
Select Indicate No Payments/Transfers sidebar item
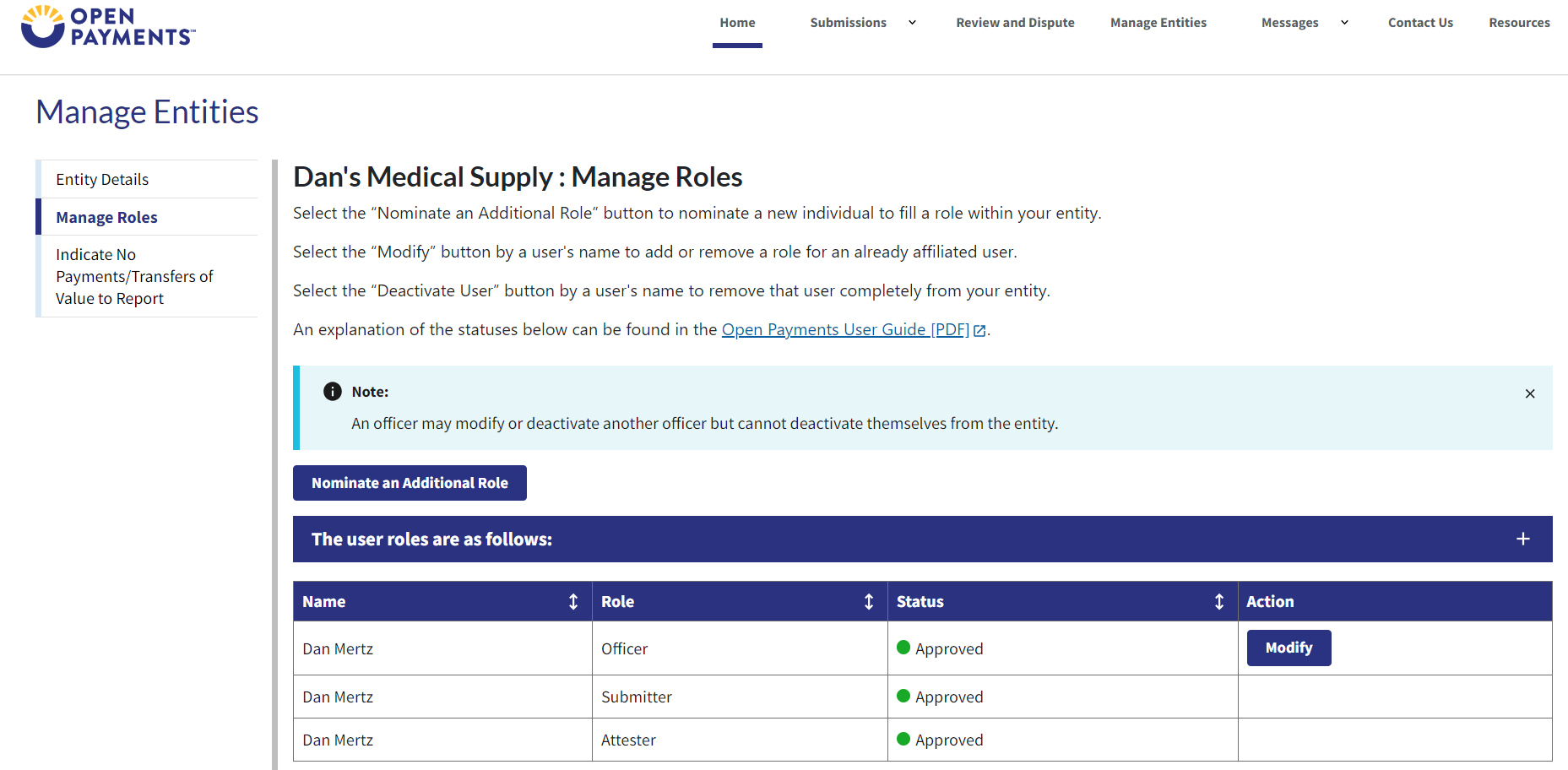(x=134, y=277)
